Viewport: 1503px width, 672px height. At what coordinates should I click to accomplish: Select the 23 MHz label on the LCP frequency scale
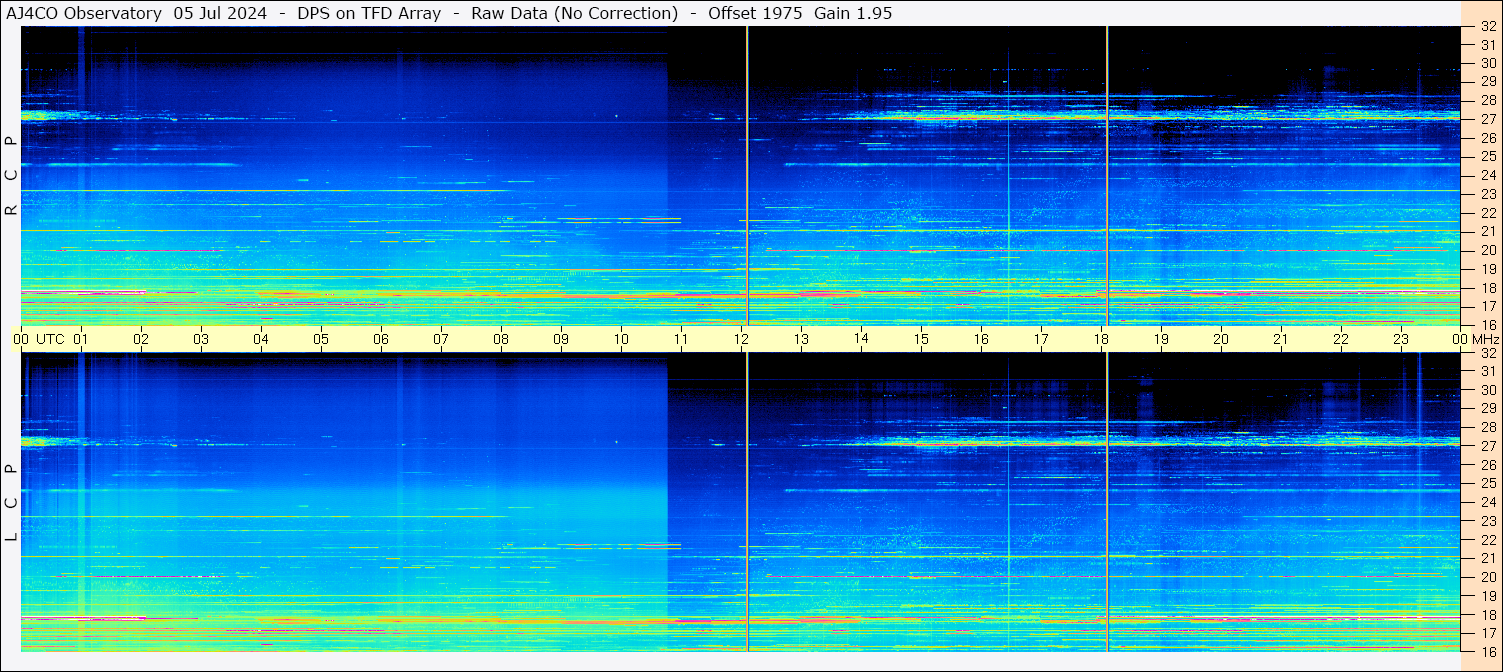pos(1488,521)
